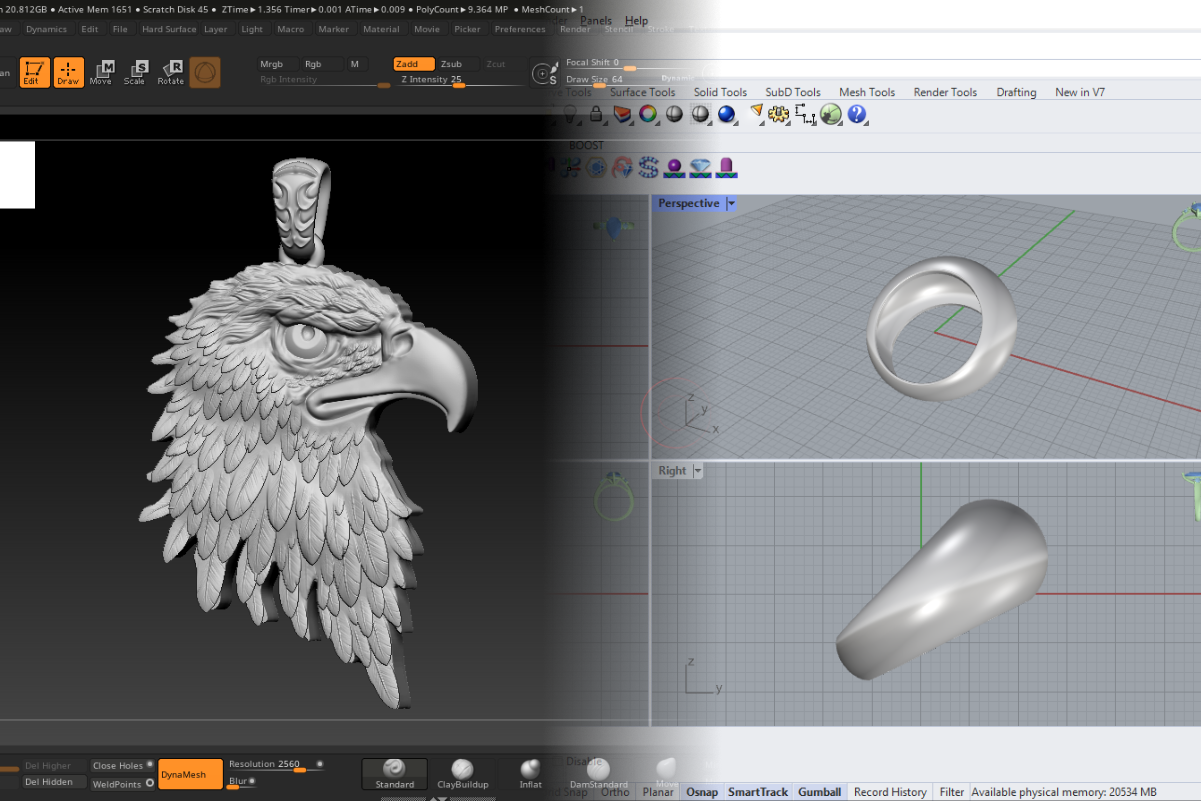Screen dimensions: 1201x801
Task: Toggle Osnap in the status bar
Action: coord(701,792)
